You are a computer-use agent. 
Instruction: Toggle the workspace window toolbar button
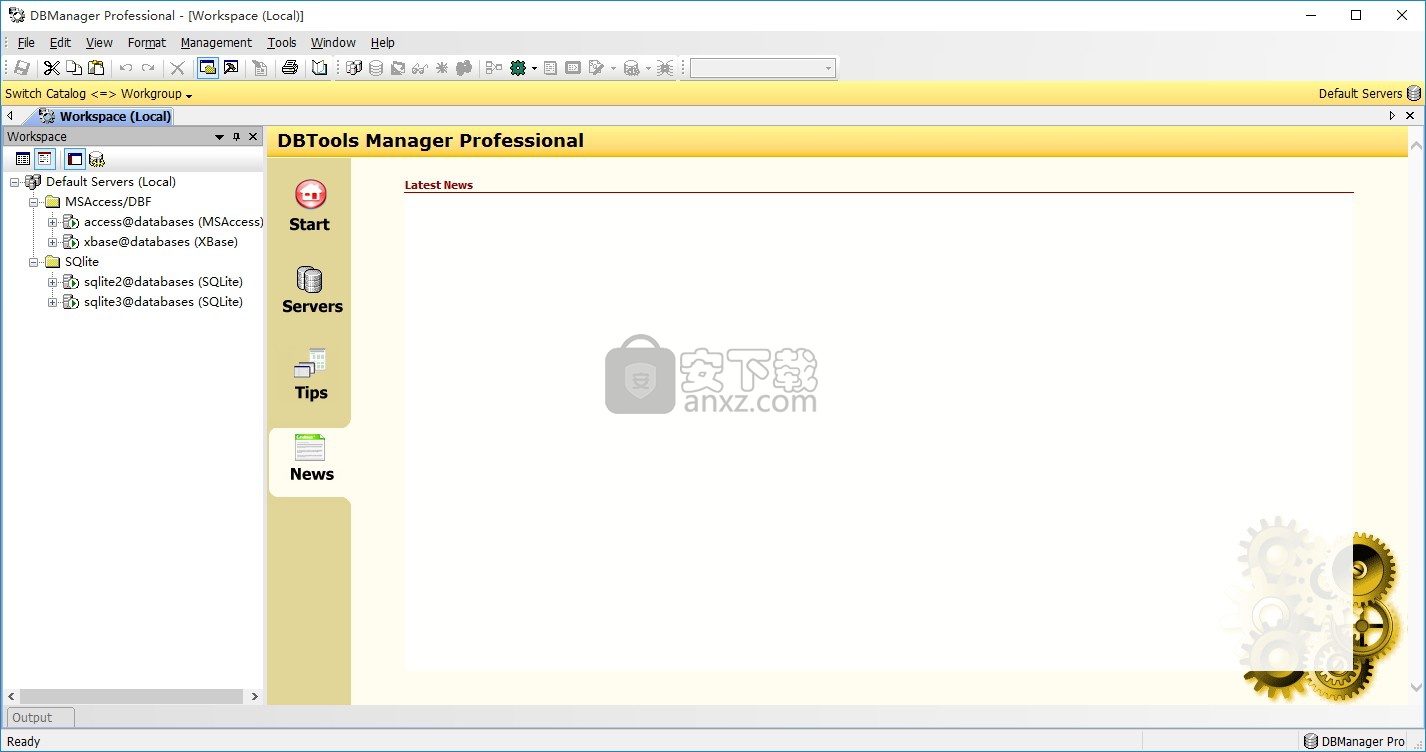[208, 68]
